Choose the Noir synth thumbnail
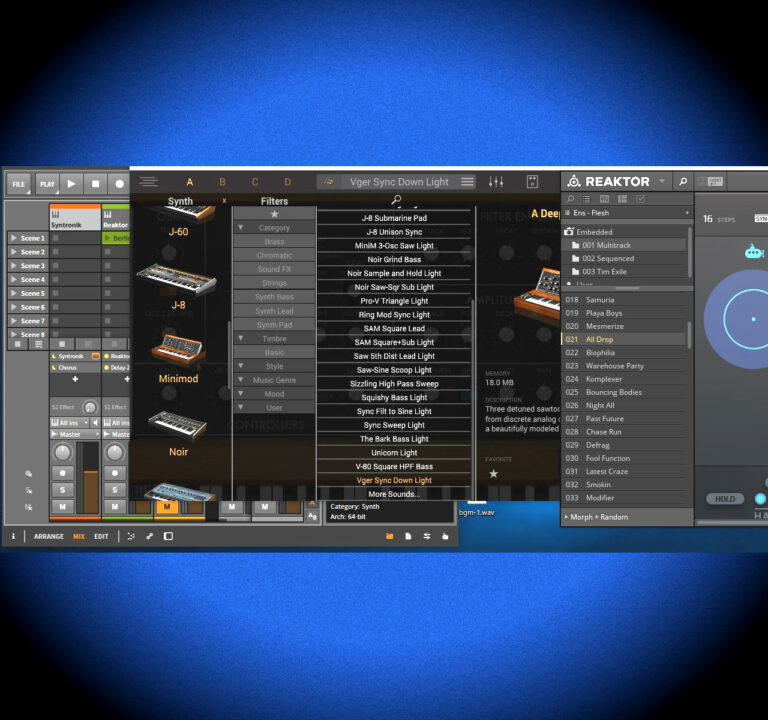768x720 pixels. [x=178, y=424]
